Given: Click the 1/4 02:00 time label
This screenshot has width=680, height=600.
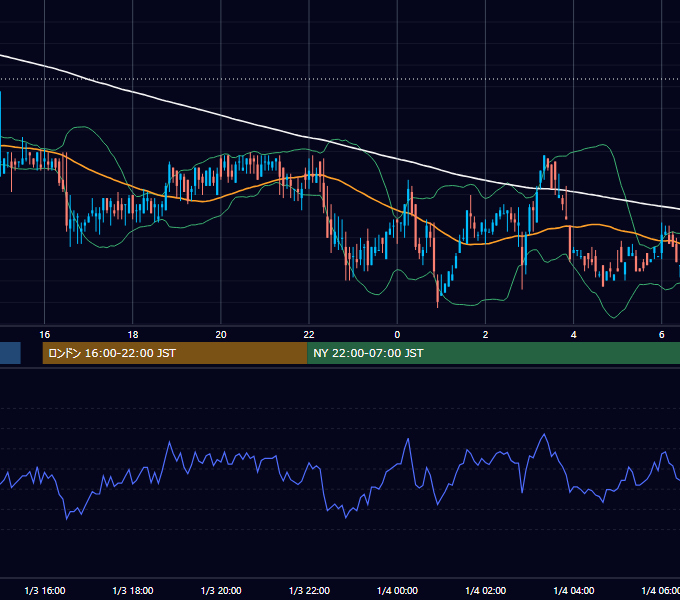Looking at the screenshot, I should (486, 590).
